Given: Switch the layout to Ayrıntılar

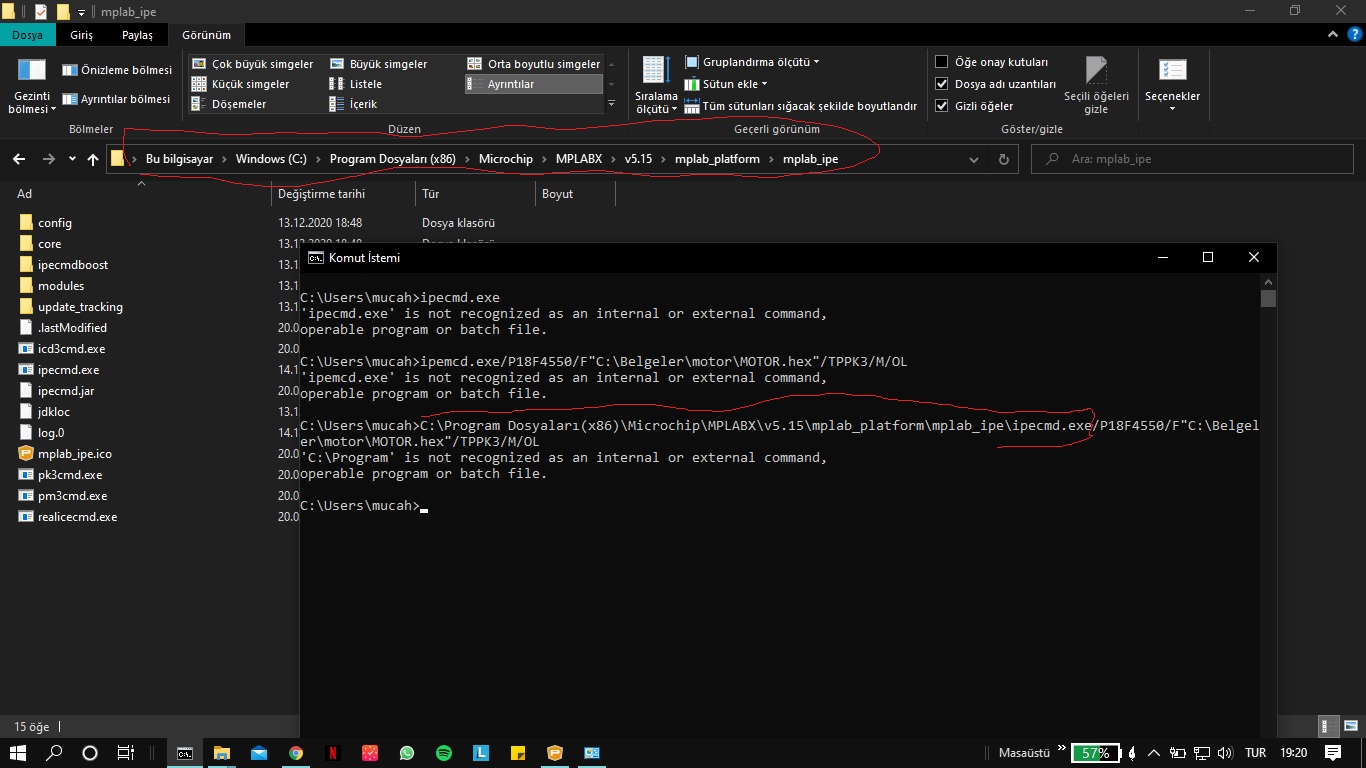Looking at the screenshot, I should (x=534, y=84).
